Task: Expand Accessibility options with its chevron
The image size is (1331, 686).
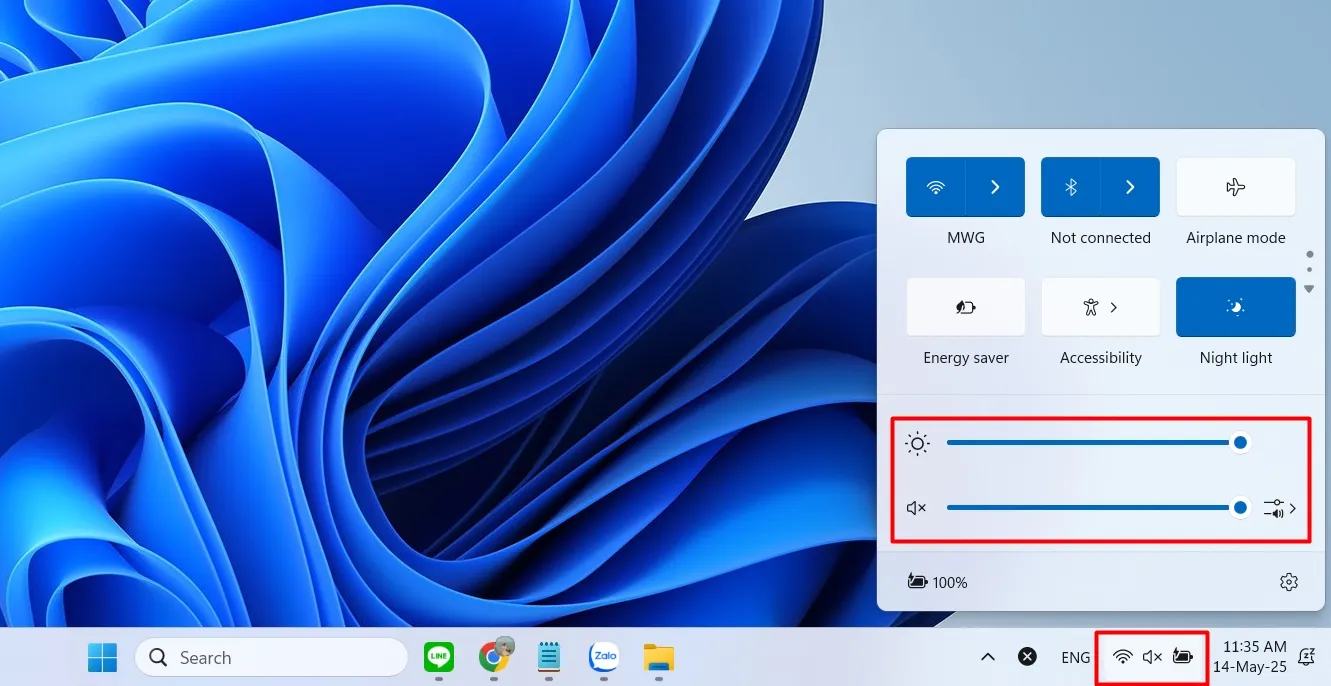Action: tap(1113, 307)
